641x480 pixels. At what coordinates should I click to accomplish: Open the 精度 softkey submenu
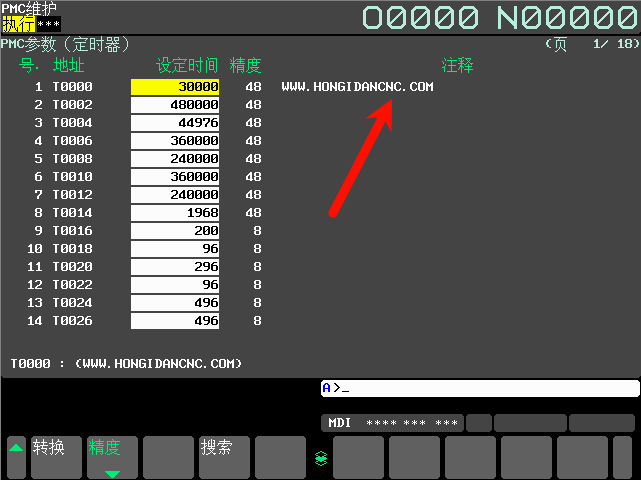111,457
